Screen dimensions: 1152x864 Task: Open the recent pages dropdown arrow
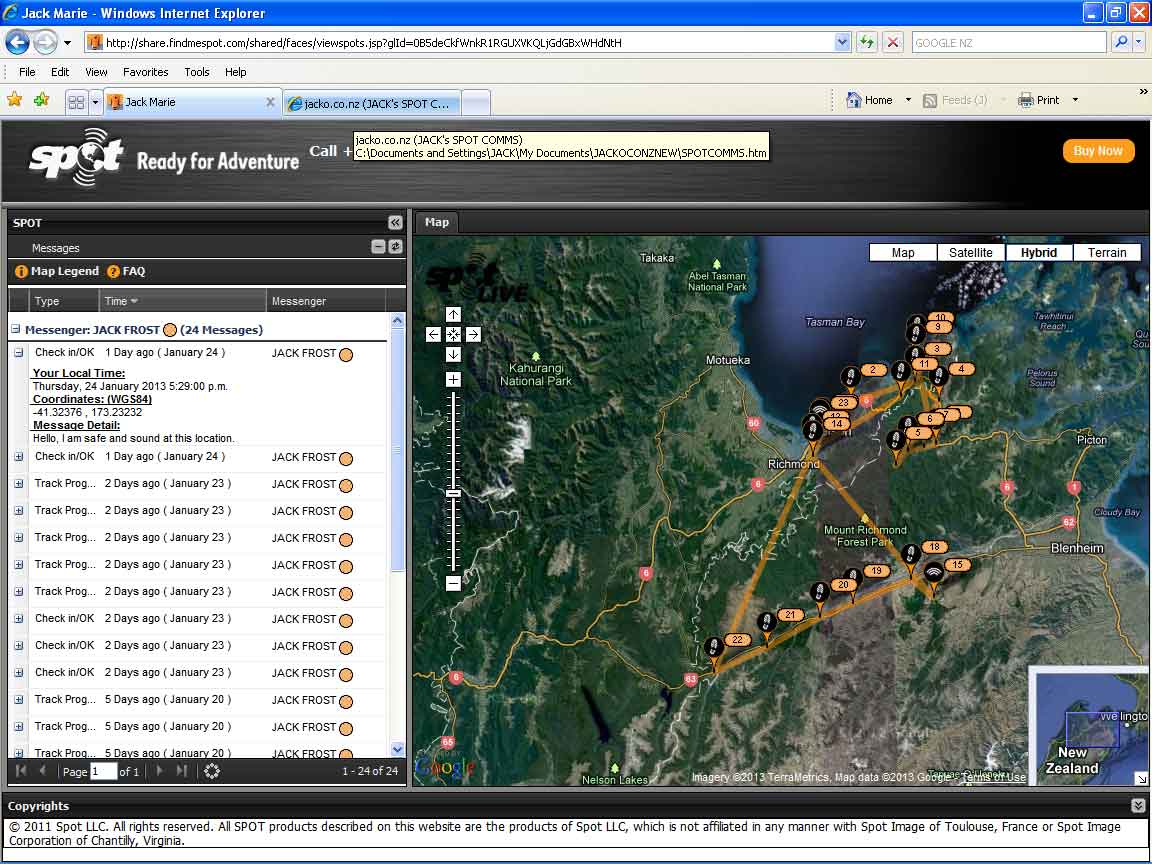click(68, 43)
